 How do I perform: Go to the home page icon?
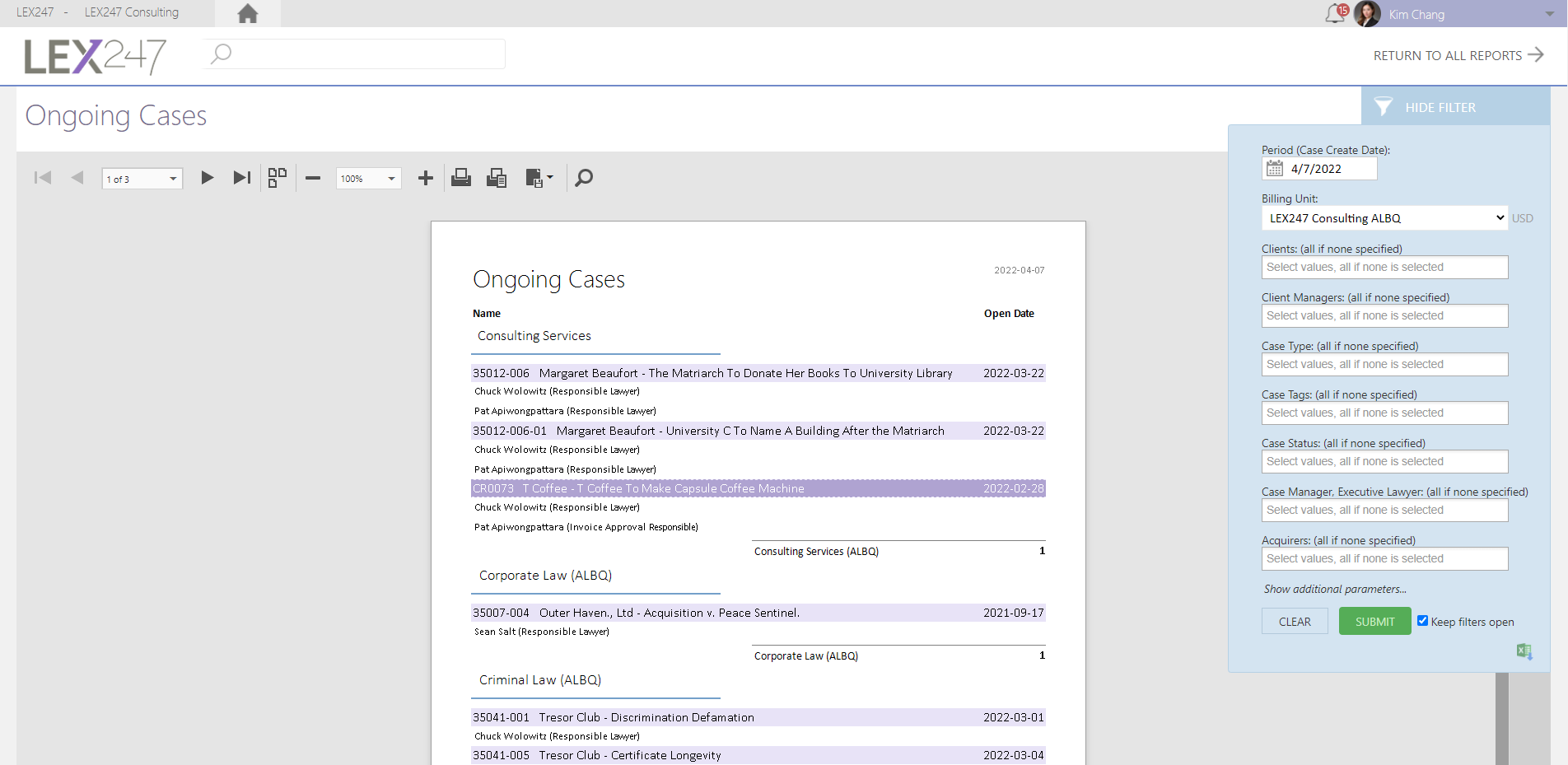[247, 14]
